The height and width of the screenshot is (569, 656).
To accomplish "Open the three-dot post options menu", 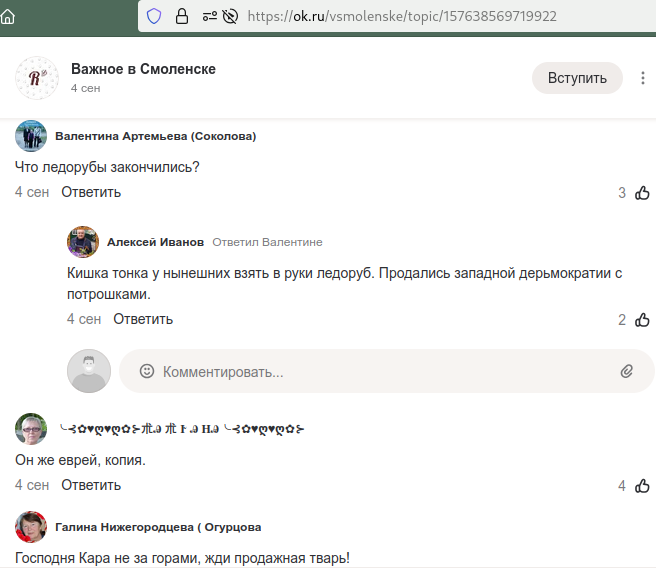I will (643, 78).
